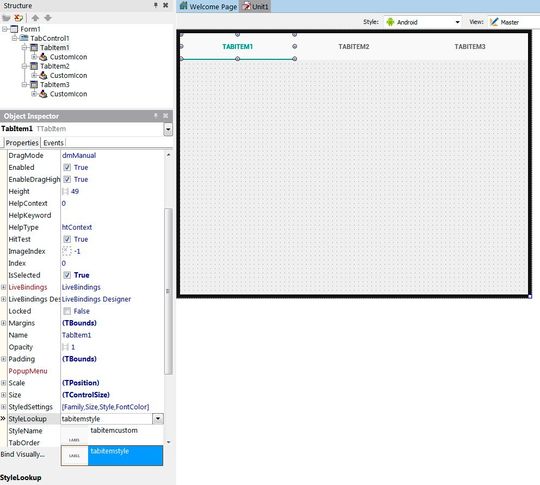Expand CustomIcon node under TabItem3

tap(34, 94)
